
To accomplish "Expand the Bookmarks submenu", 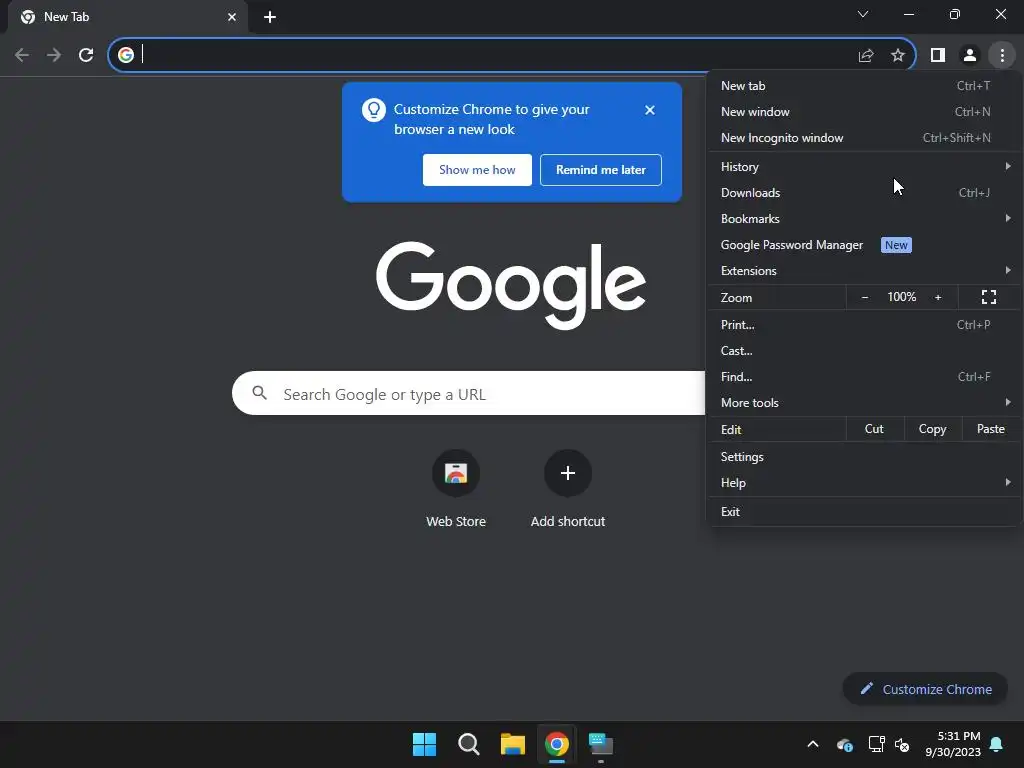I will point(864,219).
